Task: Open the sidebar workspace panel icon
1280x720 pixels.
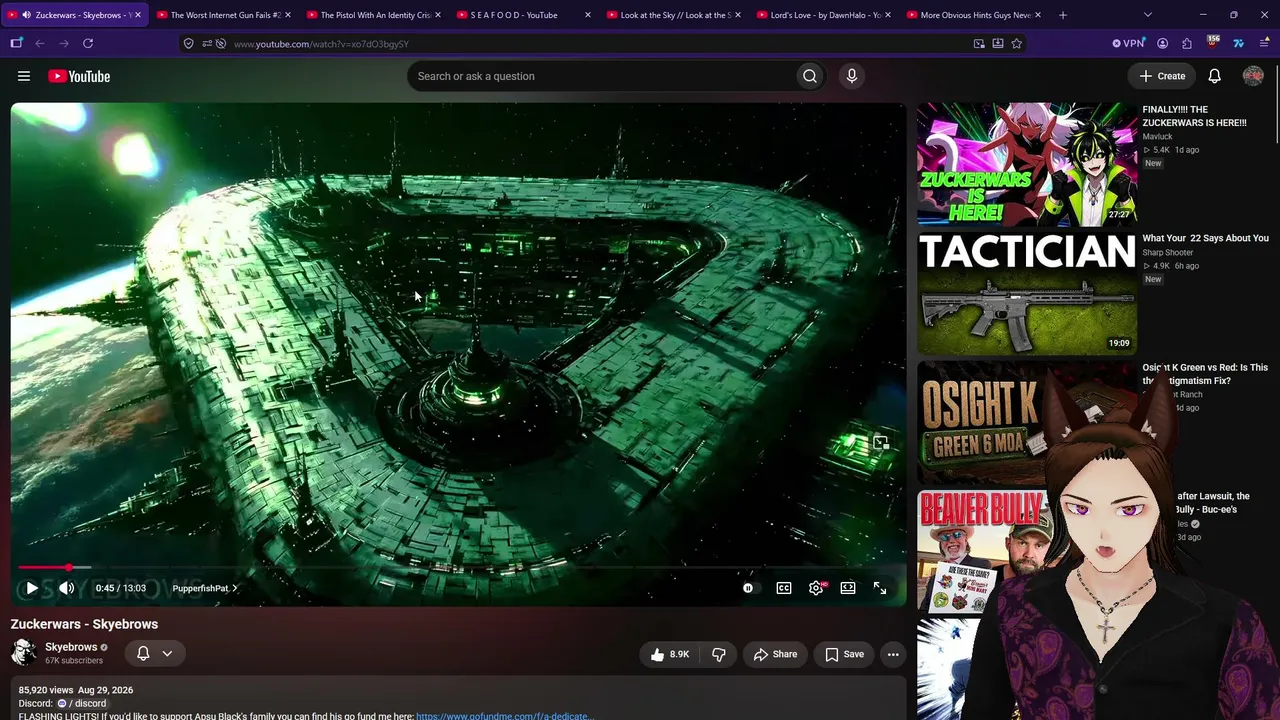Action: [16, 43]
